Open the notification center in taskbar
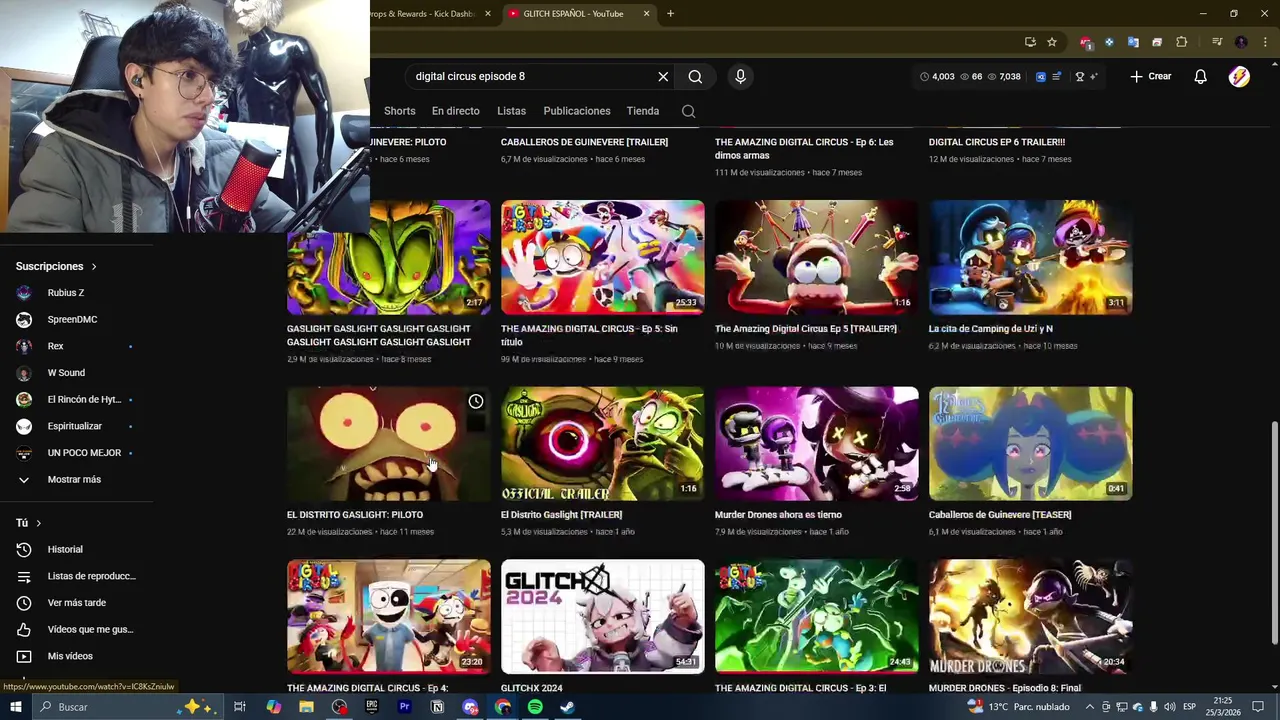 coord(1258,707)
